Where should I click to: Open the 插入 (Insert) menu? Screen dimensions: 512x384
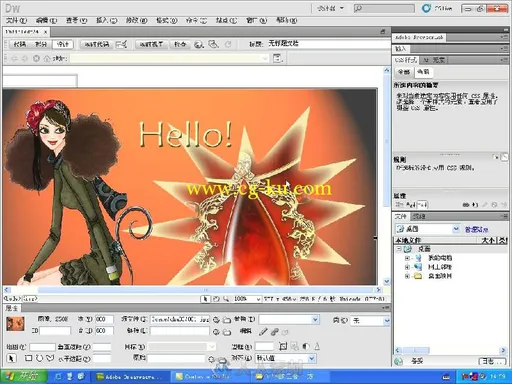(107, 20)
